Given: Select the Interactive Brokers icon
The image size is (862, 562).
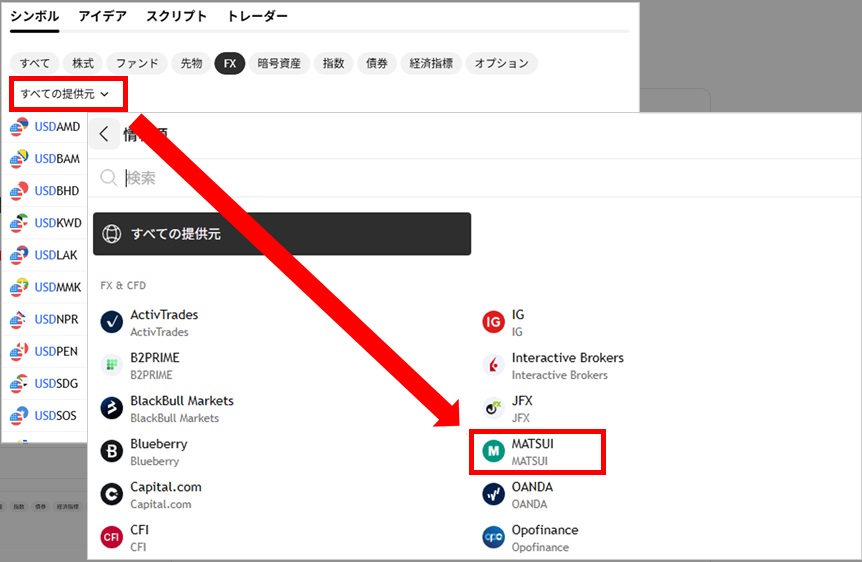Looking at the screenshot, I should coord(493,365).
